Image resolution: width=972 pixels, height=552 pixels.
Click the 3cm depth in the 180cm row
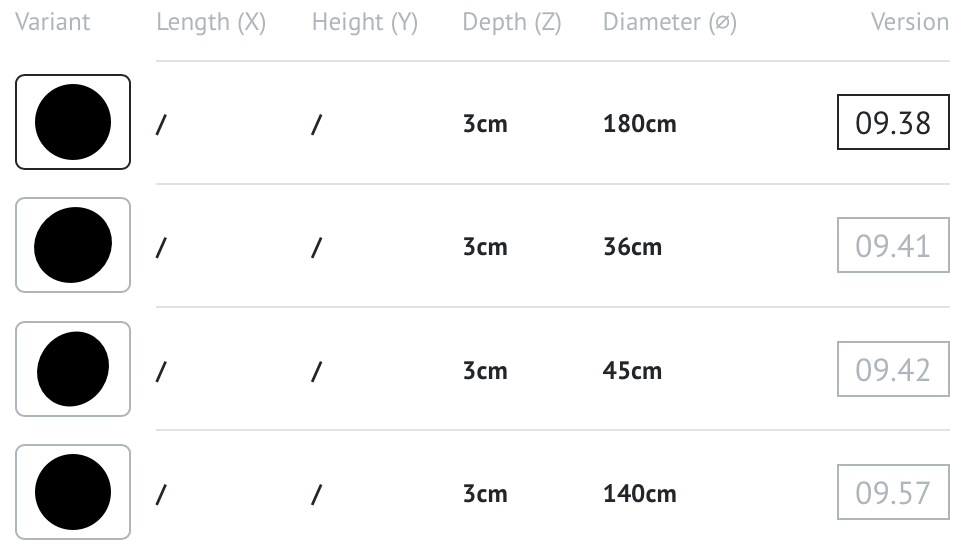[x=485, y=124]
